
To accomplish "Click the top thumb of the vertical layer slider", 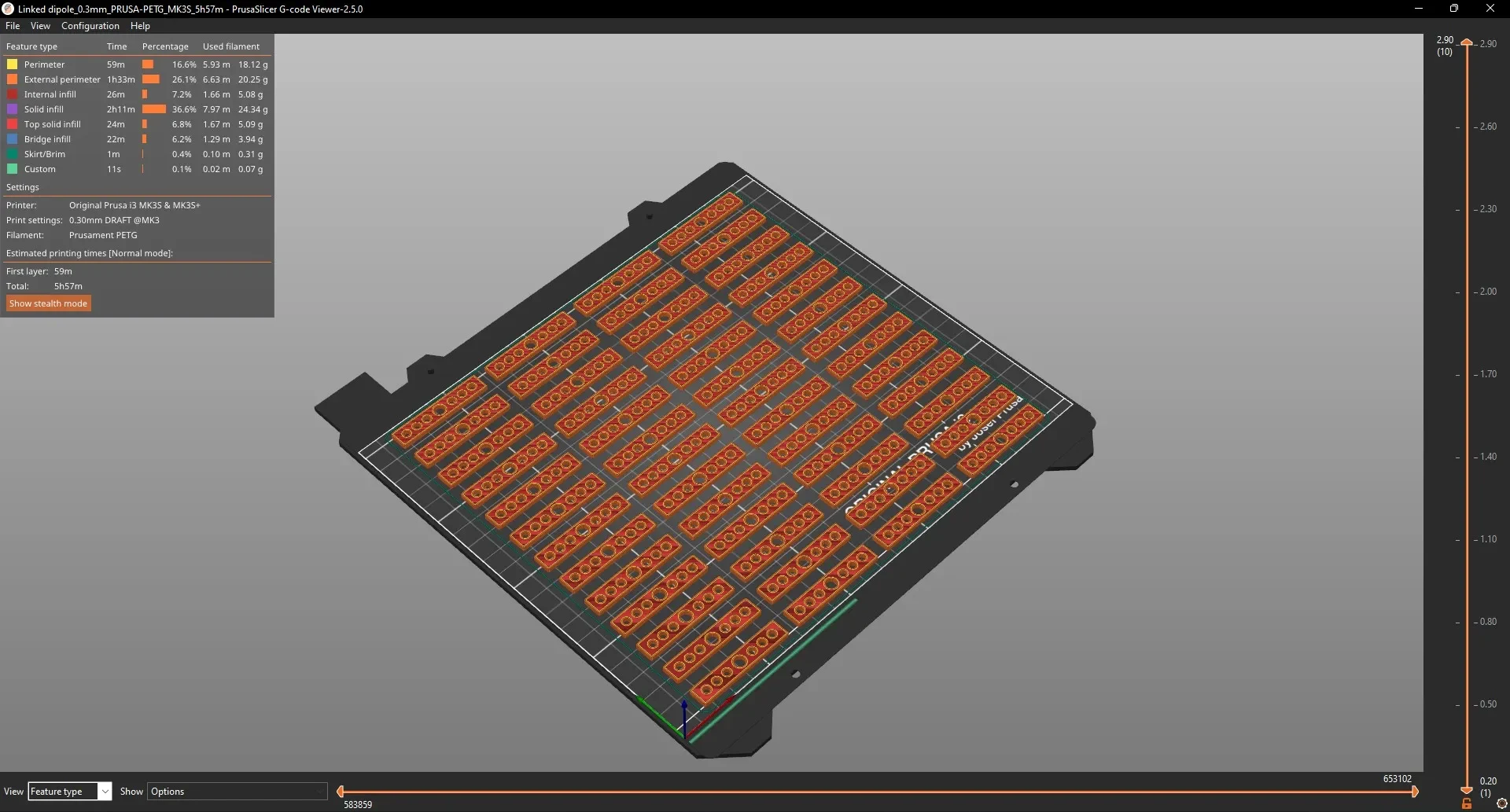I will (x=1467, y=42).
